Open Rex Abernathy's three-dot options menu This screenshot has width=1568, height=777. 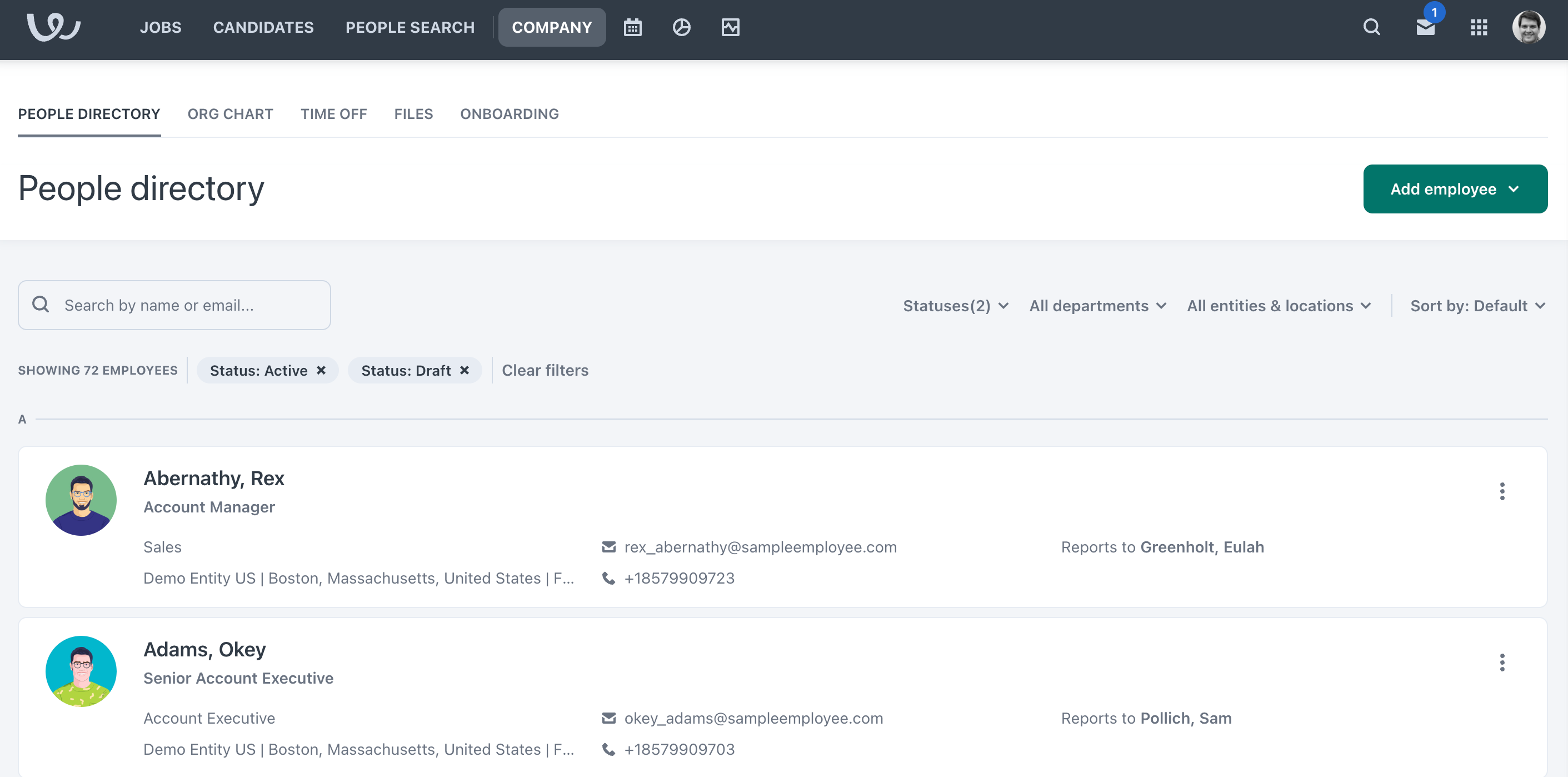point(1502,491)
